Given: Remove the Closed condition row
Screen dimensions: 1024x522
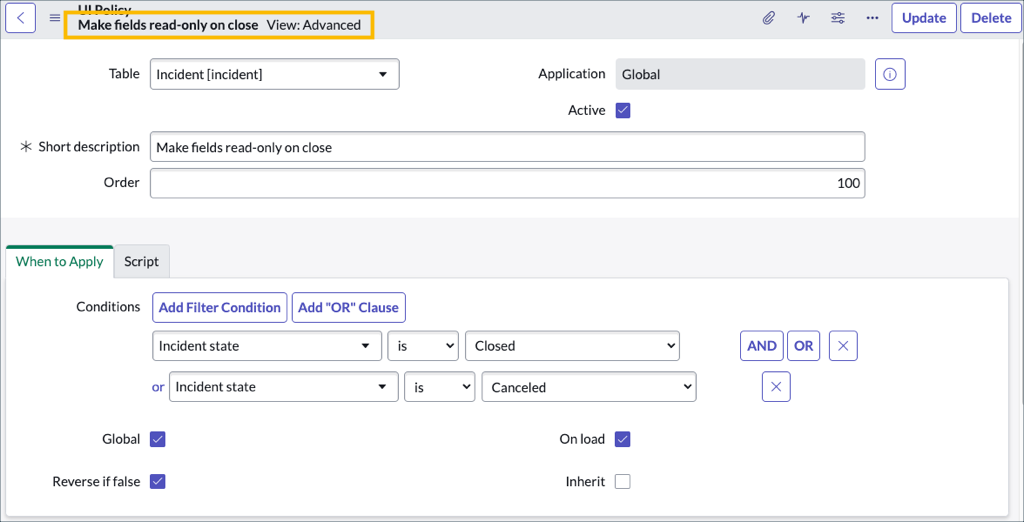Looking at the screenshot, I should [843, 346].
